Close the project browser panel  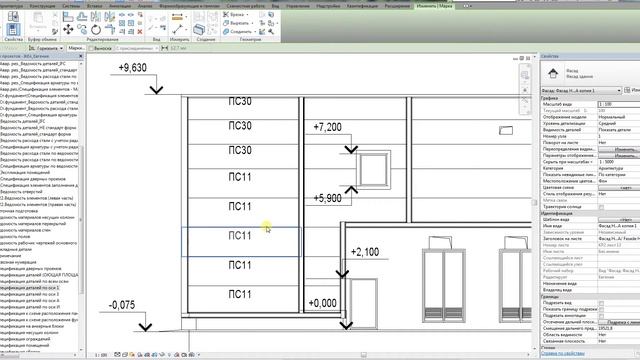pyautogui.click(x=80, y=56)
